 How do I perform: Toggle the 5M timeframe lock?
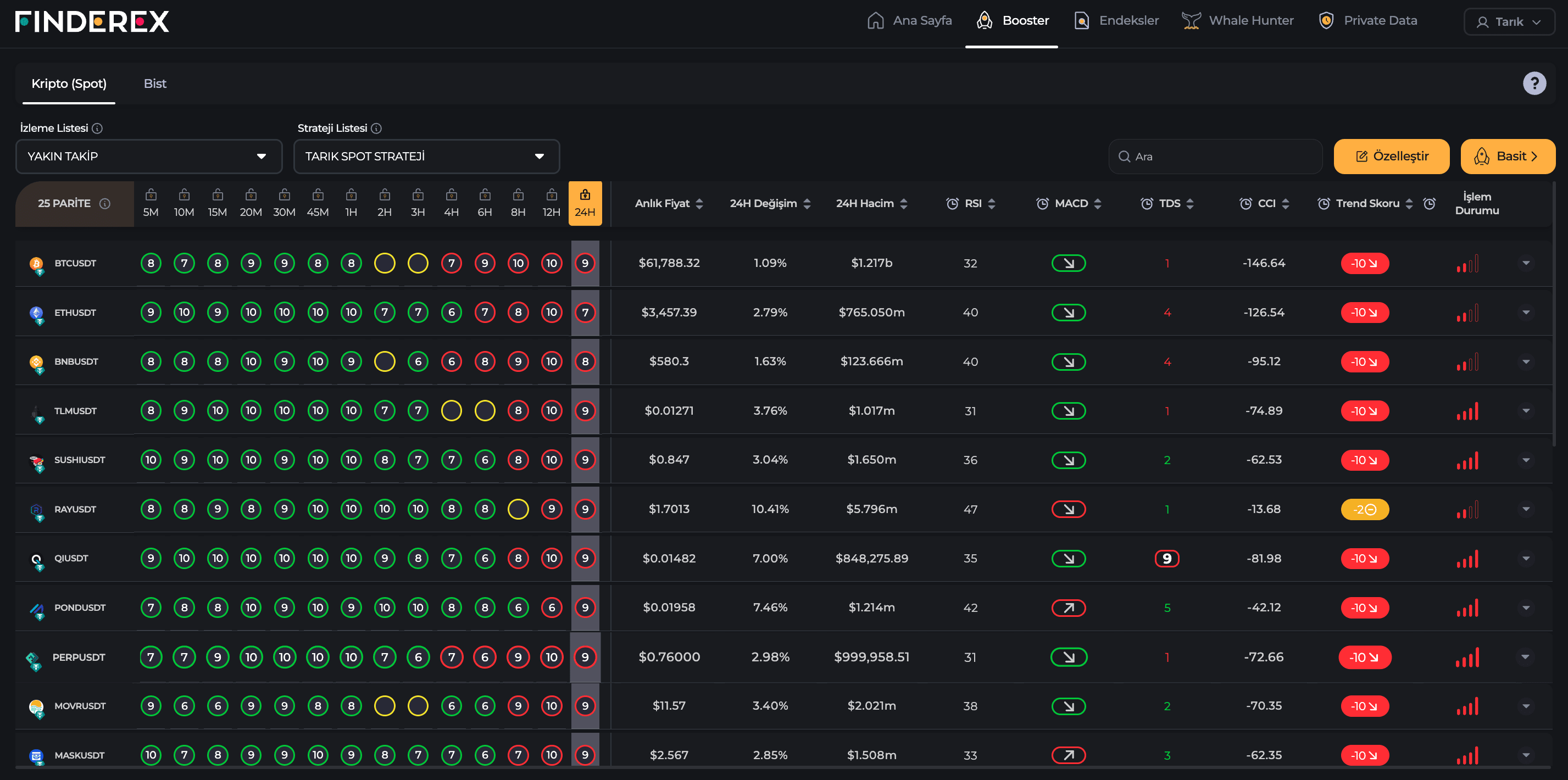tap(151, 196)
